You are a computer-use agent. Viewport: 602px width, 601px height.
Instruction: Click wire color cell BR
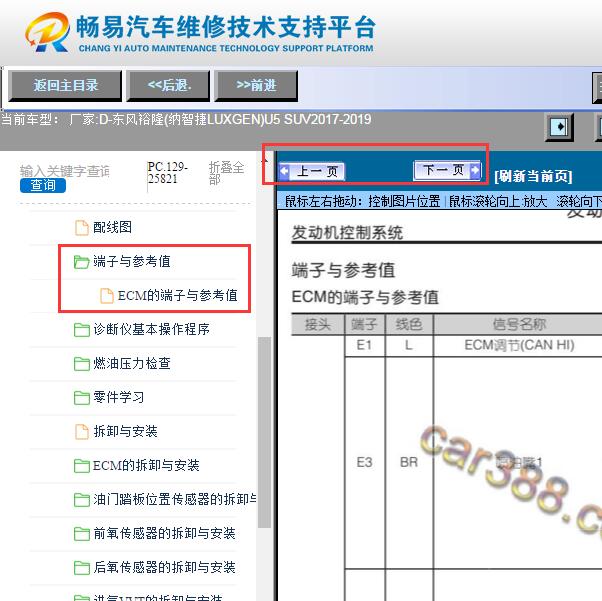[409, 462]
